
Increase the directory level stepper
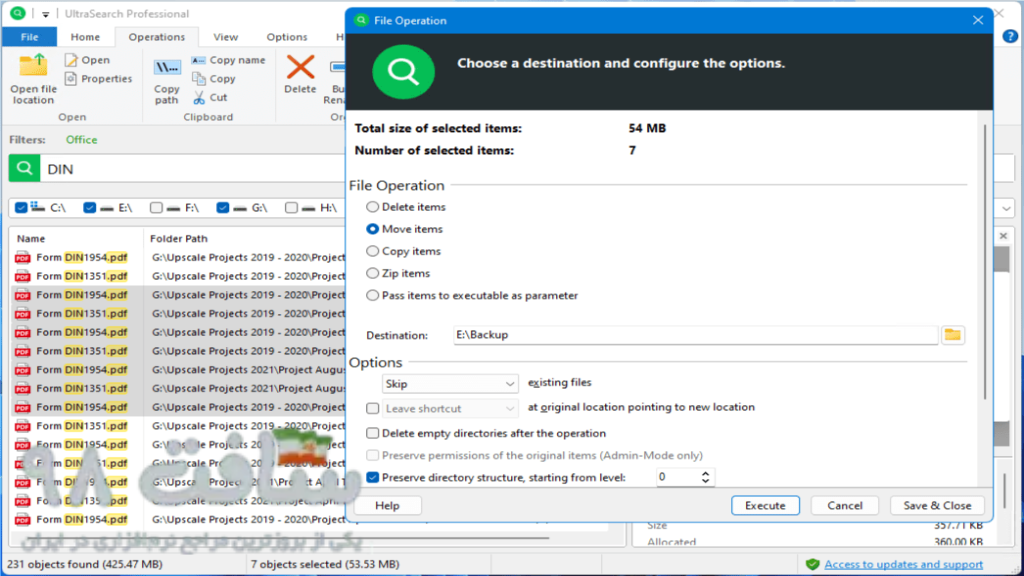click(705, 473)
